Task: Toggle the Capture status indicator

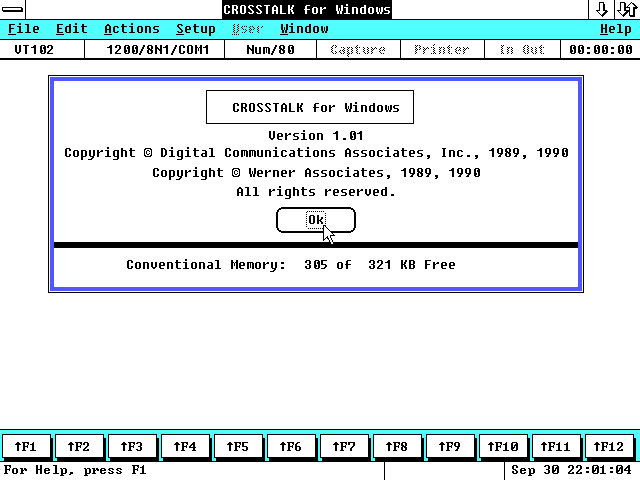Action: pos(358,50)
